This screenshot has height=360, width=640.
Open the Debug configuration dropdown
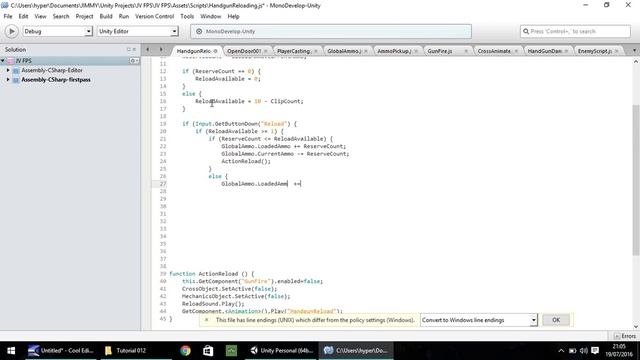pos(58,31)
